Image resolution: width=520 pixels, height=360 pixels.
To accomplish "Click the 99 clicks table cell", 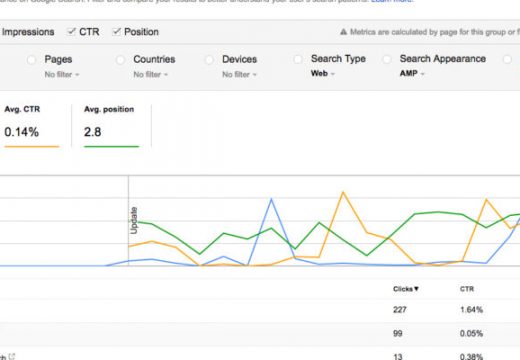I will (398, 333).
